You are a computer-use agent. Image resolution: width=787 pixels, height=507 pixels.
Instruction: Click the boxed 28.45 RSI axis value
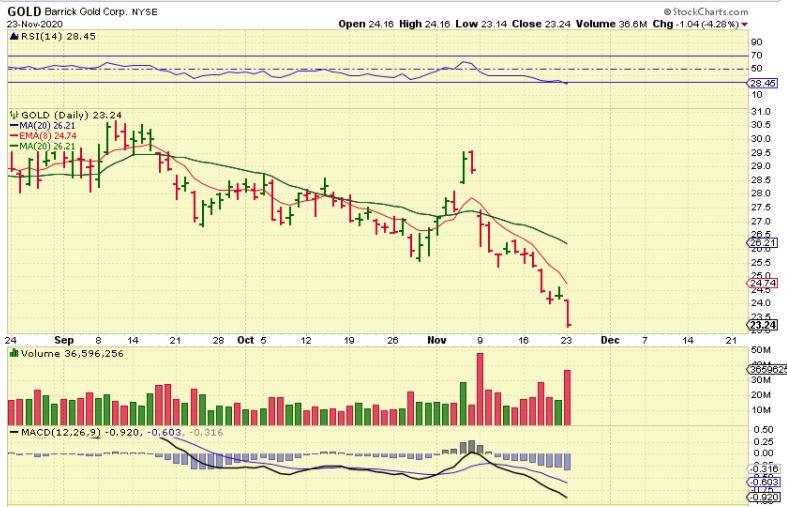[763, 83]
